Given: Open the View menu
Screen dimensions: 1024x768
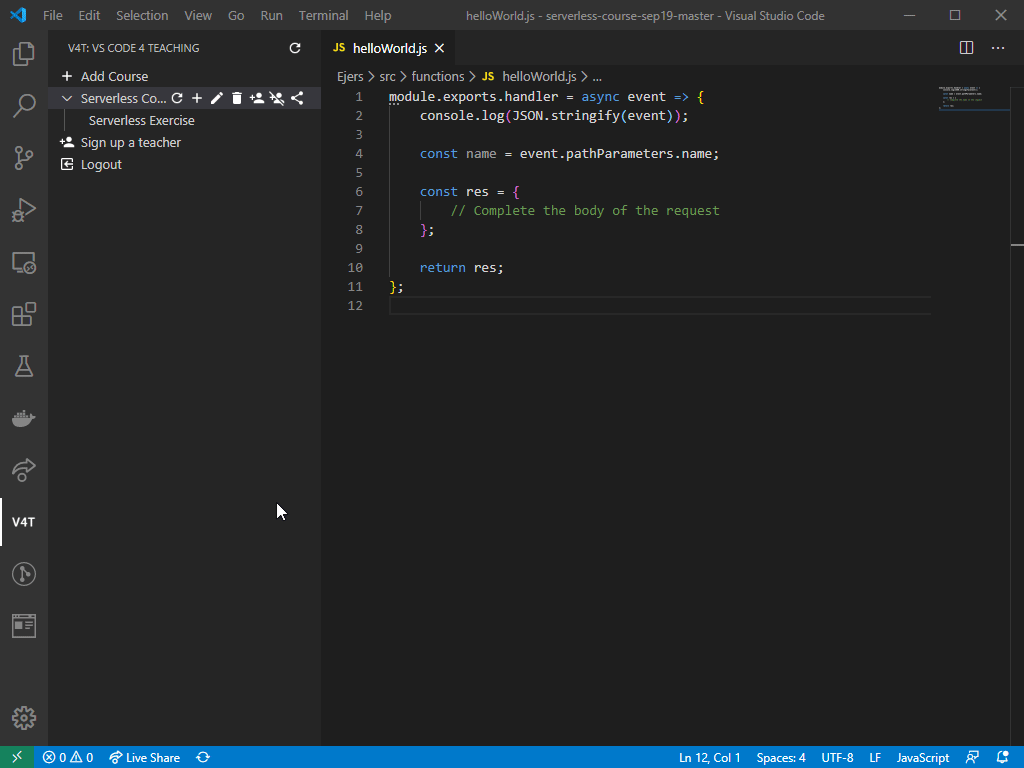Looking at the screenshot, I should [198, 15].
